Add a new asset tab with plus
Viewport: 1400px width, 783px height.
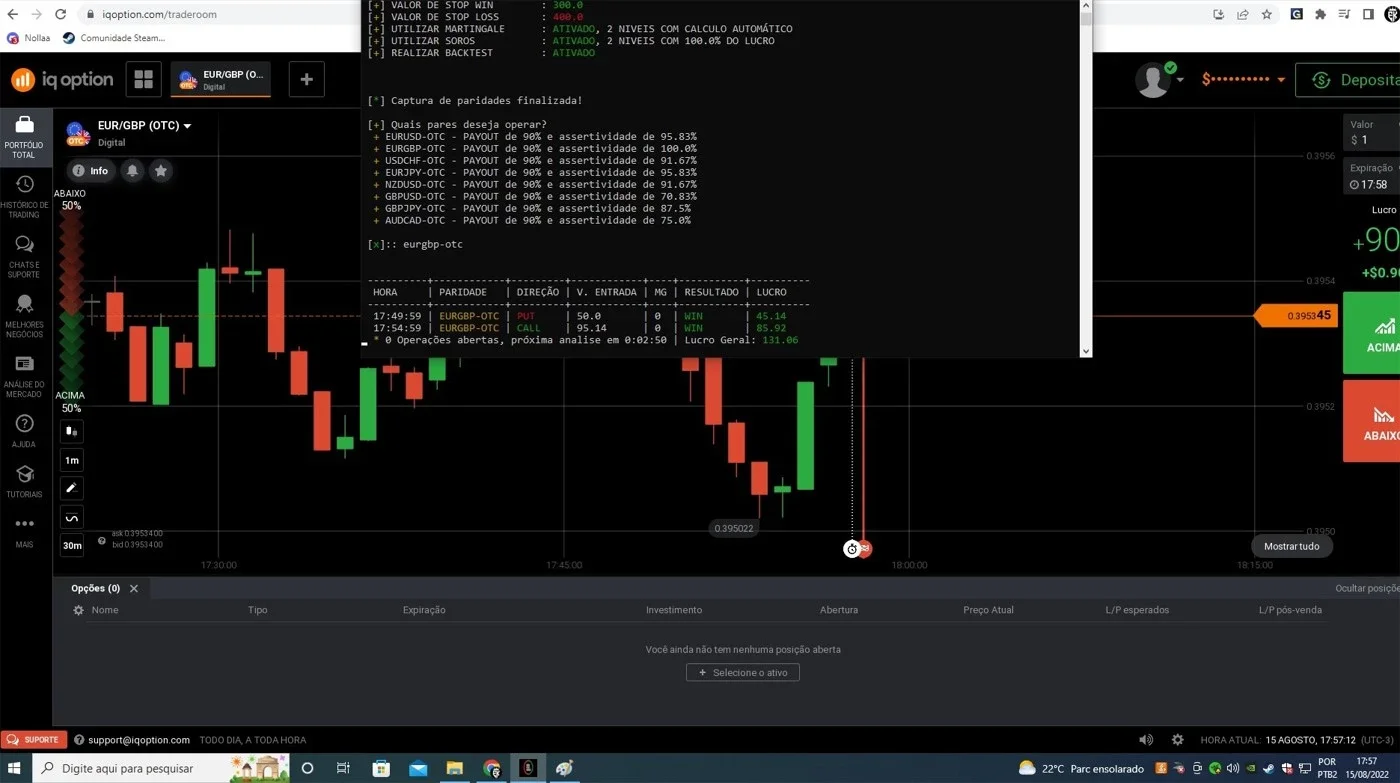(306, 80)
